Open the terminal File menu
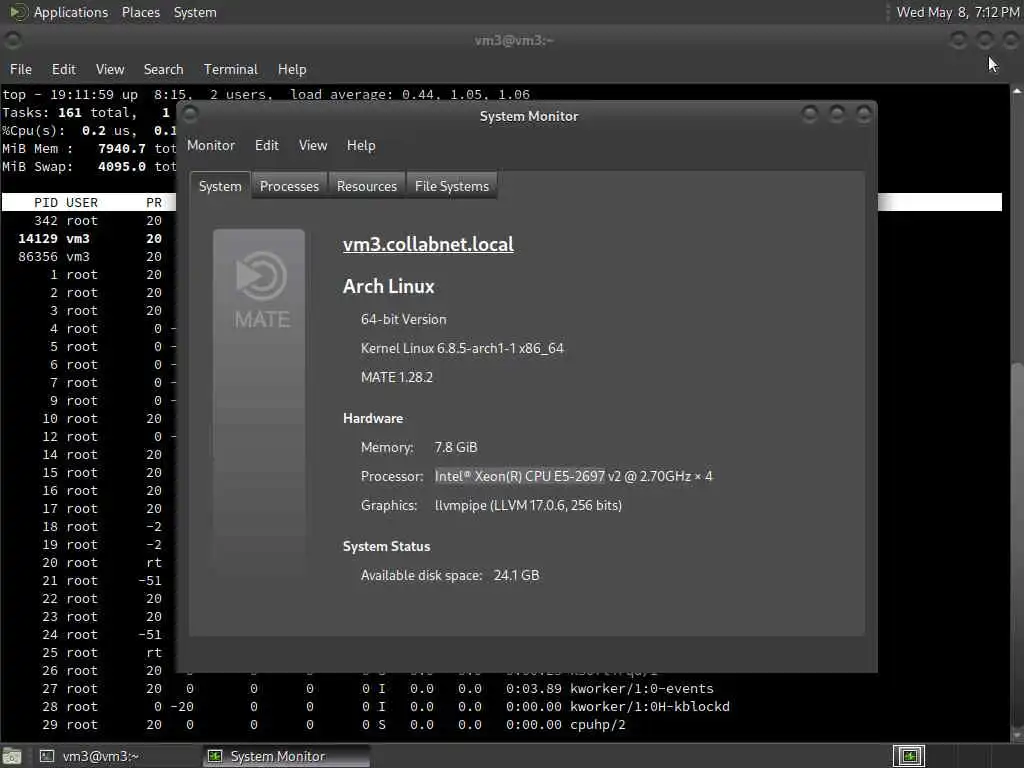Screen dimensions: 1024x768 click(20, 69)
